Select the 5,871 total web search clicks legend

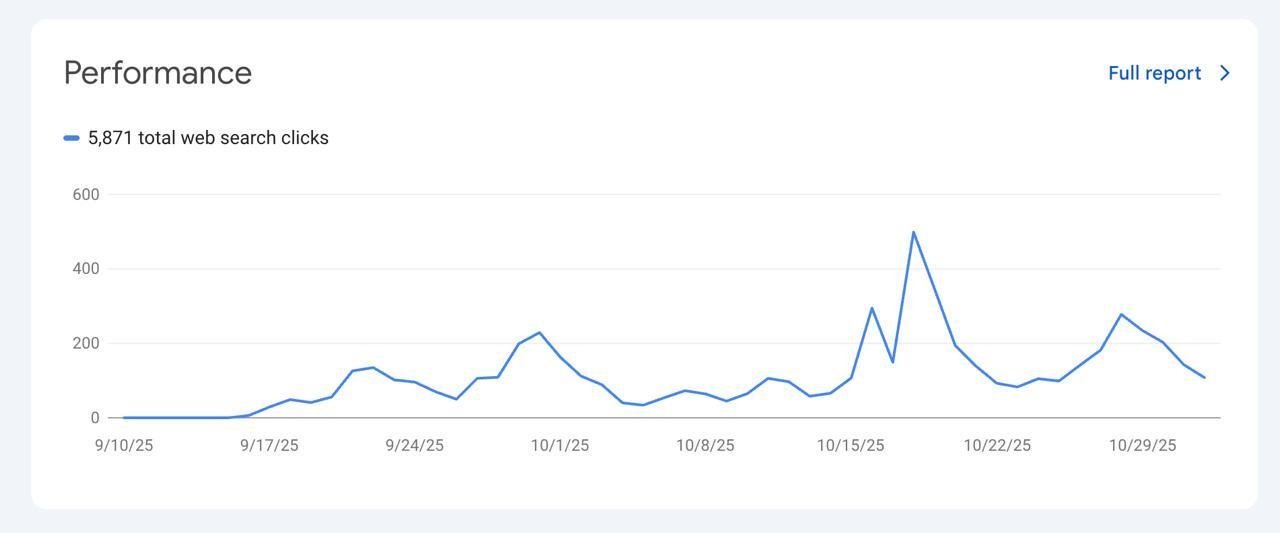click(208, 138)
